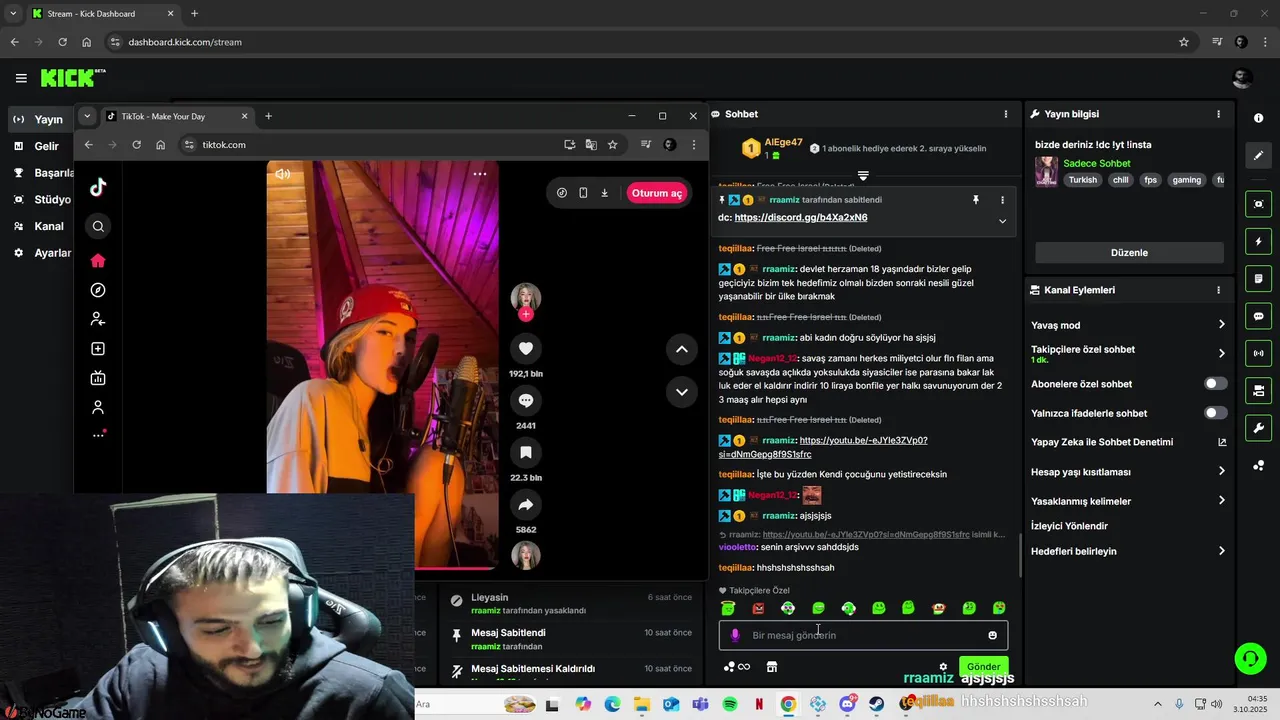Viewport: 1280px width, 720px height.
Task: Open new tab in TikTok window
Action: tap(268, 116)
